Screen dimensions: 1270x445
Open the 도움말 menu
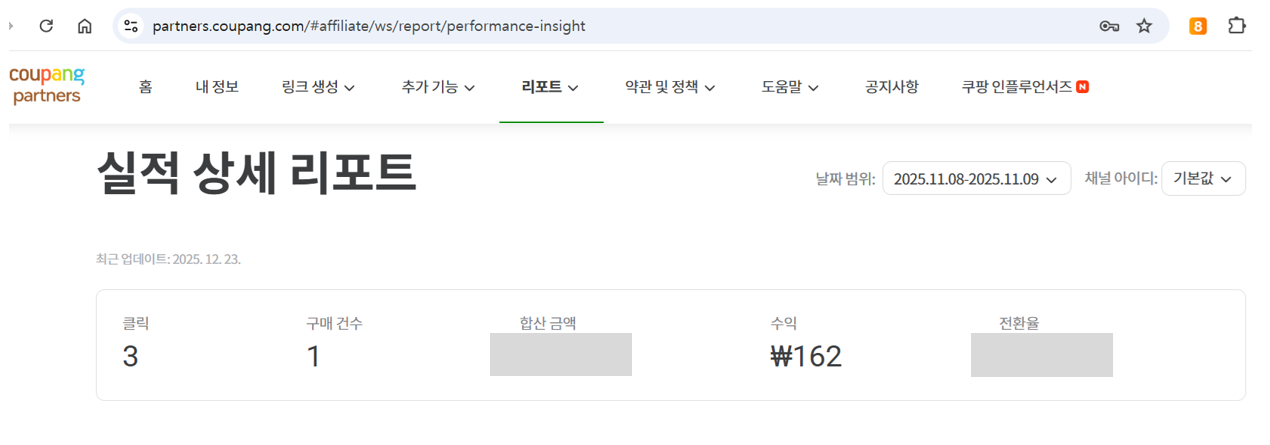(790, 87)
